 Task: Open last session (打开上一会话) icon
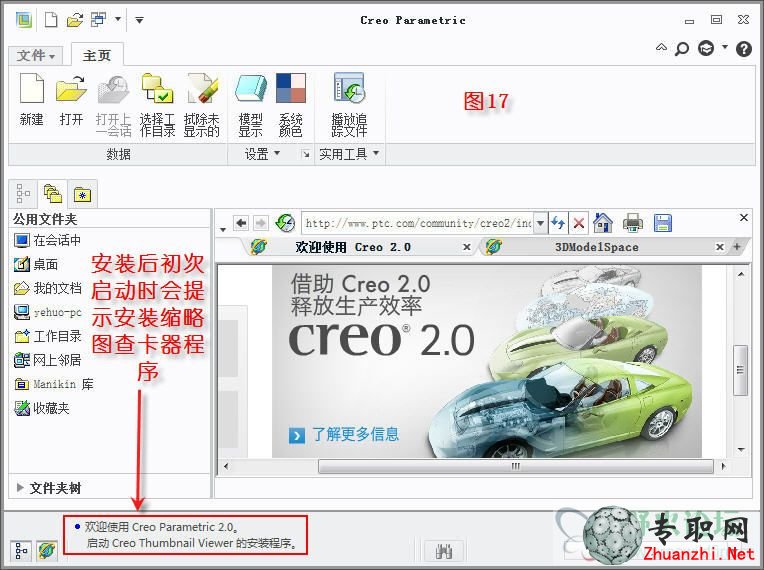tap(113, 90)
